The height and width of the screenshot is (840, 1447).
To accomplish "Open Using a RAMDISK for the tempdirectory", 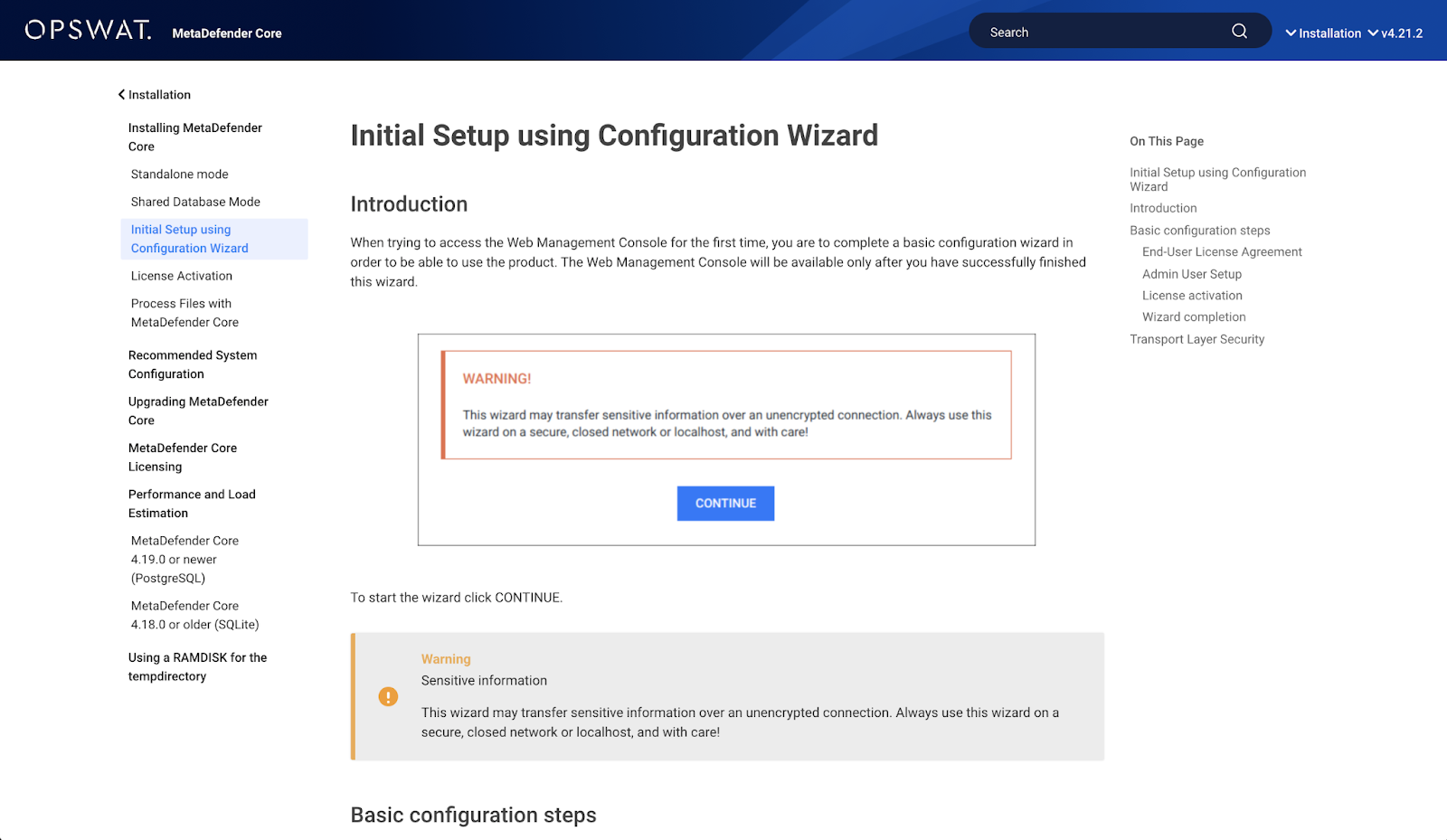I will point(197,666).
